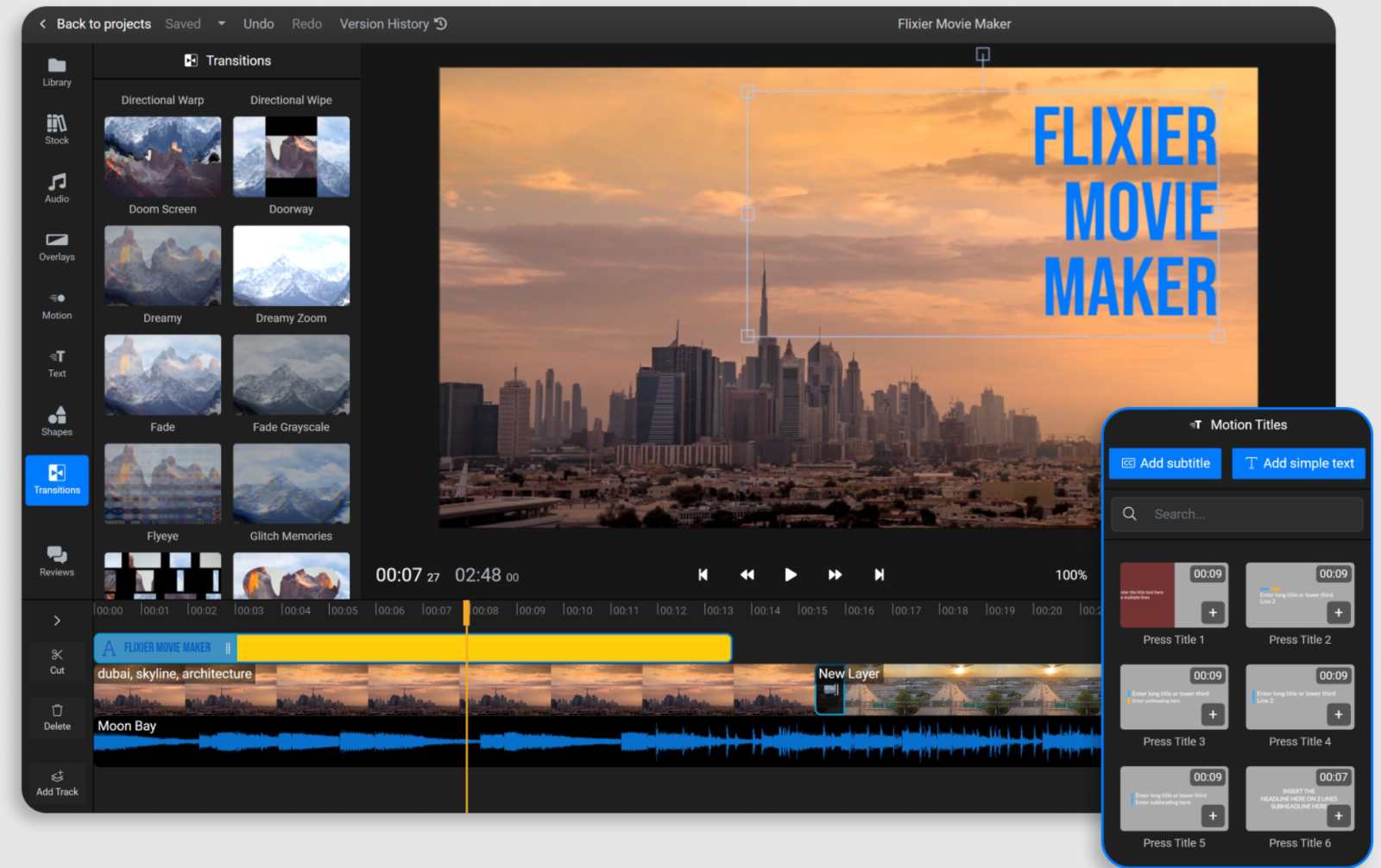Viewport: 1381px width, 868px height.
Task: Click the current time 00:07 display
Action: pos(407,576)
